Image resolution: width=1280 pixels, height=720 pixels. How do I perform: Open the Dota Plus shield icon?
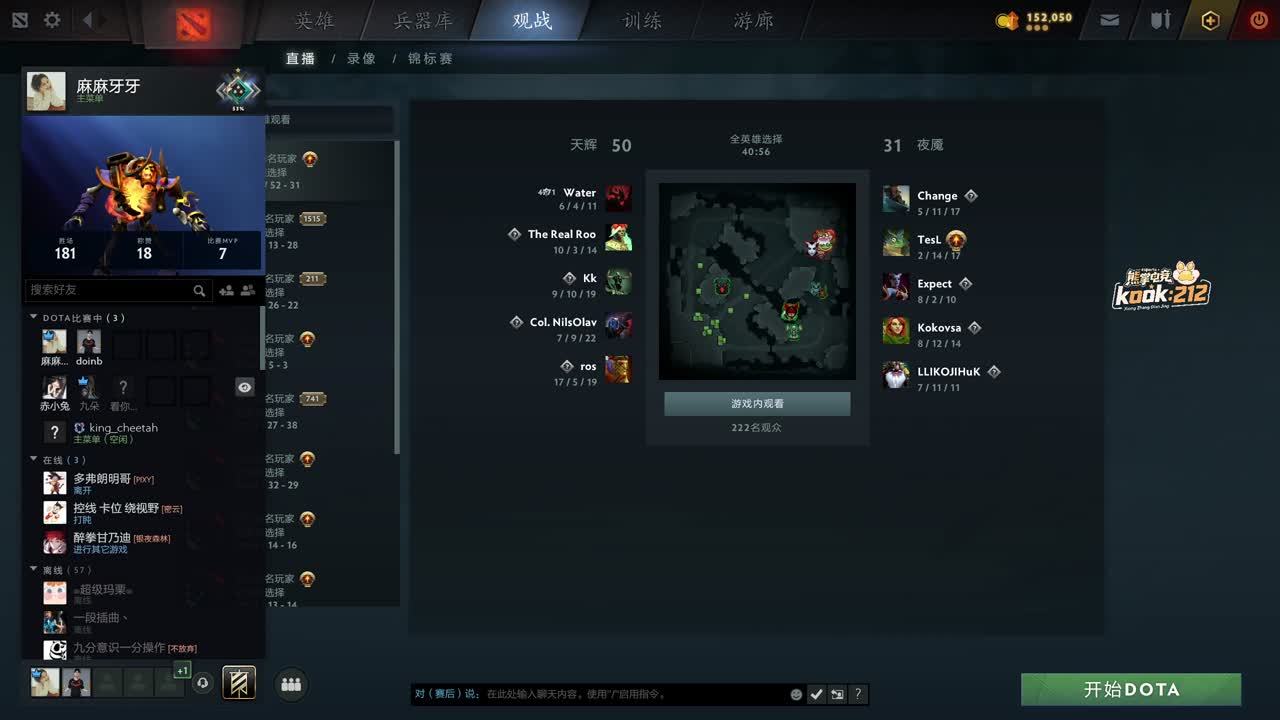1210,20
